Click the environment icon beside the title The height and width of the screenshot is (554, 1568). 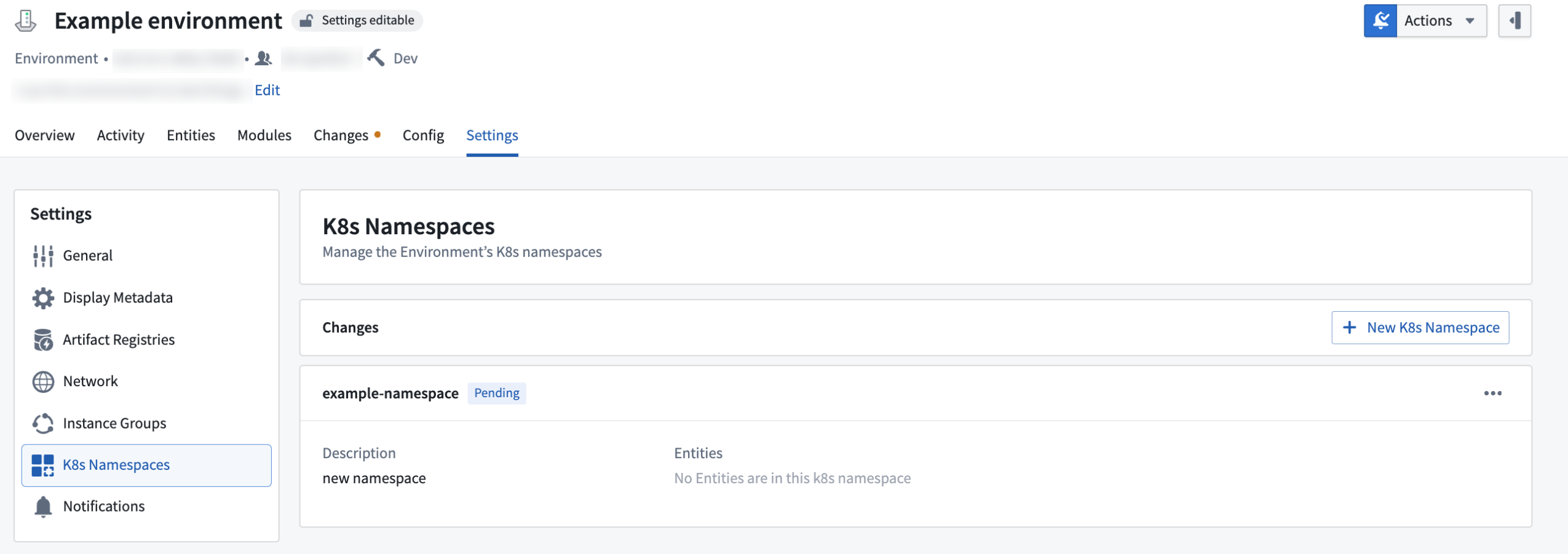(x=26, y=20)
